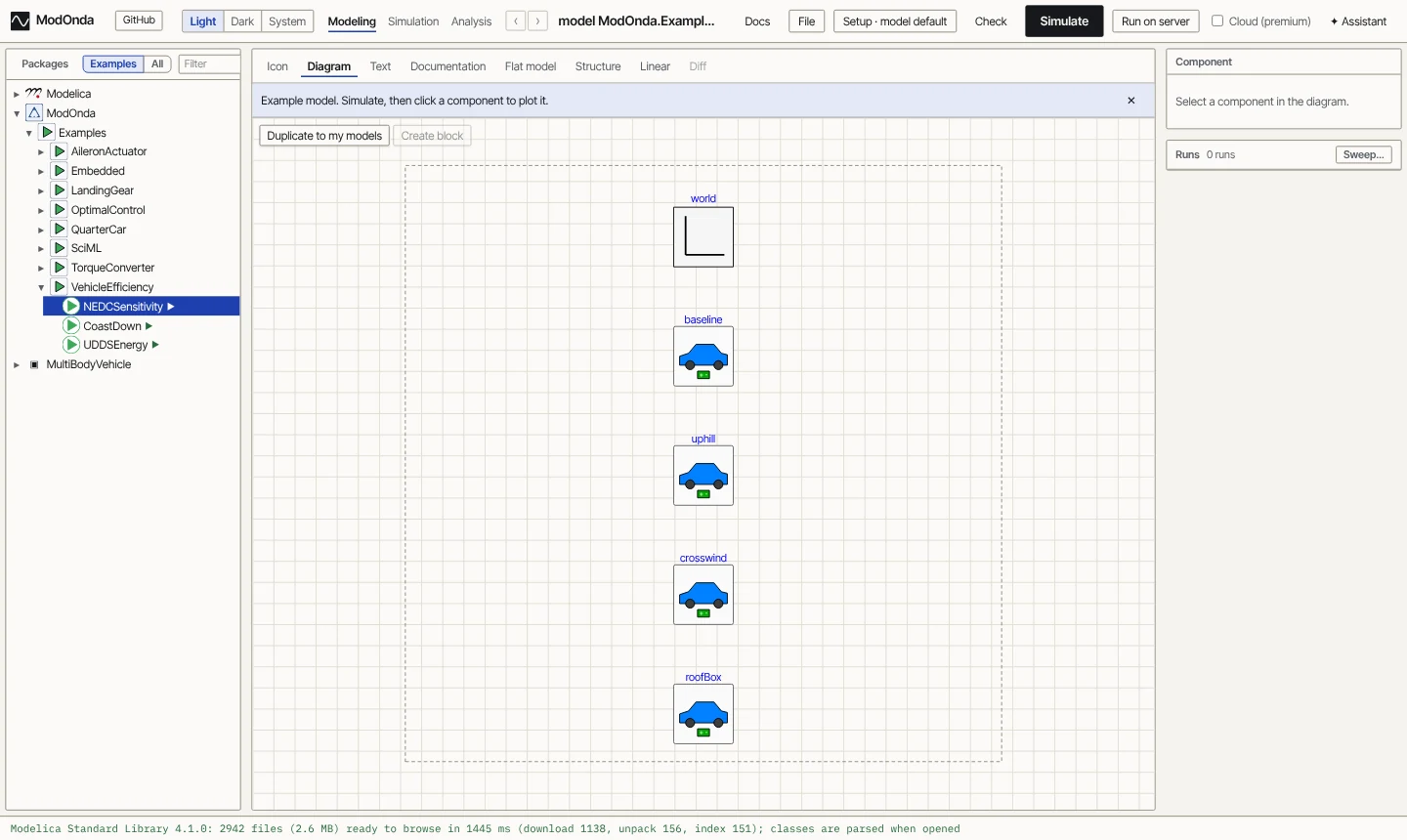Switch to Simulation mode
This screenshot has width=1407, height=840.
pos(413,21)
